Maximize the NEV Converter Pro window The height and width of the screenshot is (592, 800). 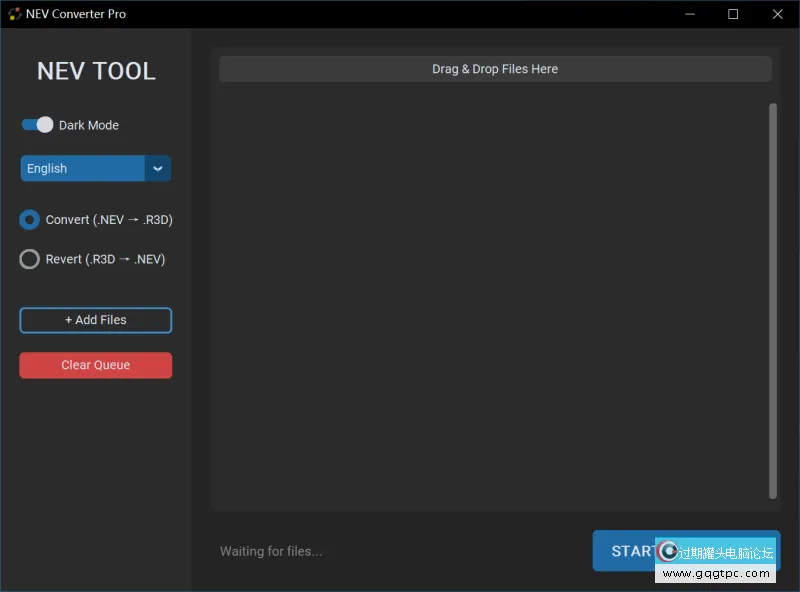[733, 14]
